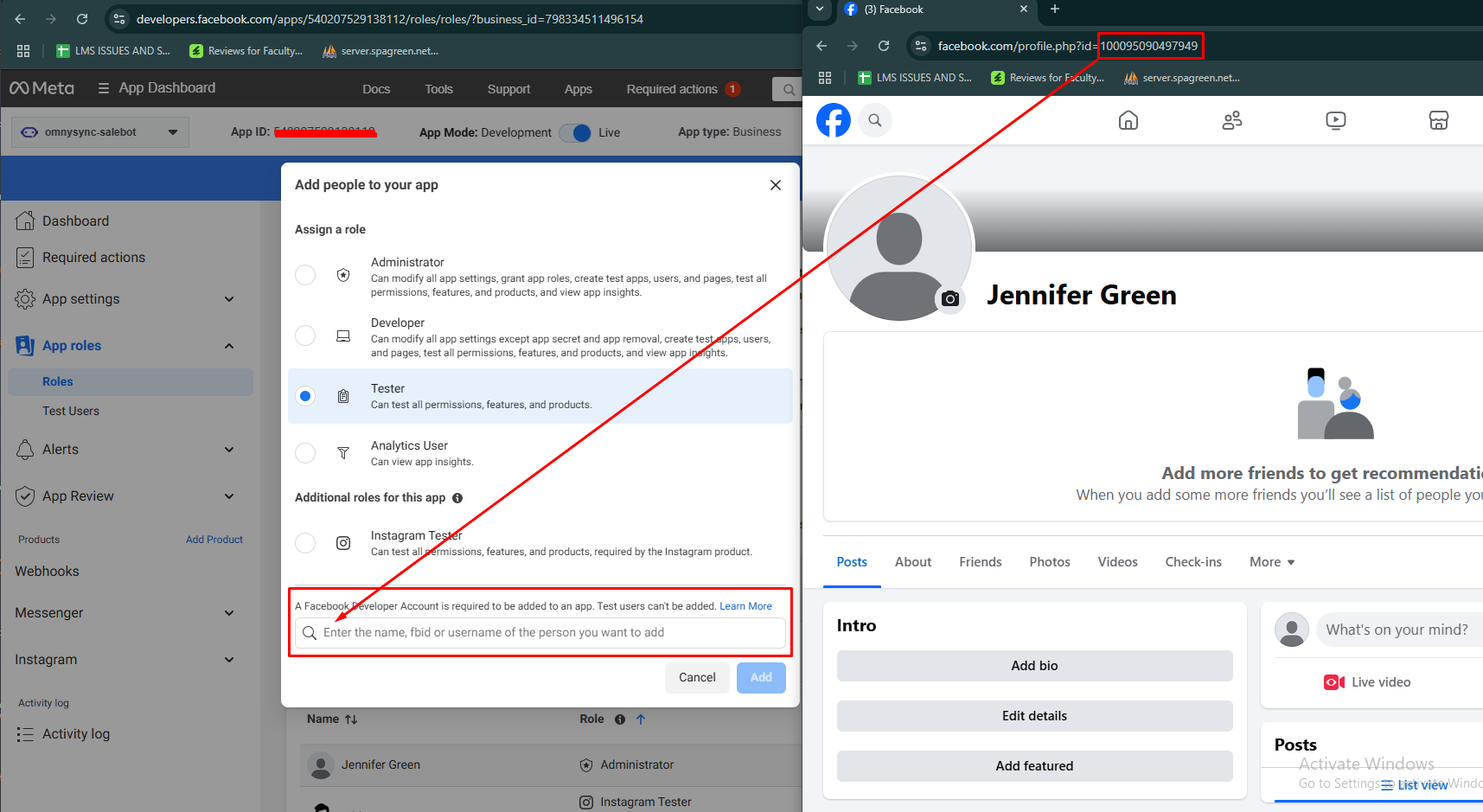The image size is (1483, 812).
Task: Click info icon next to Role column header
Action: click(x=620, y=719)
